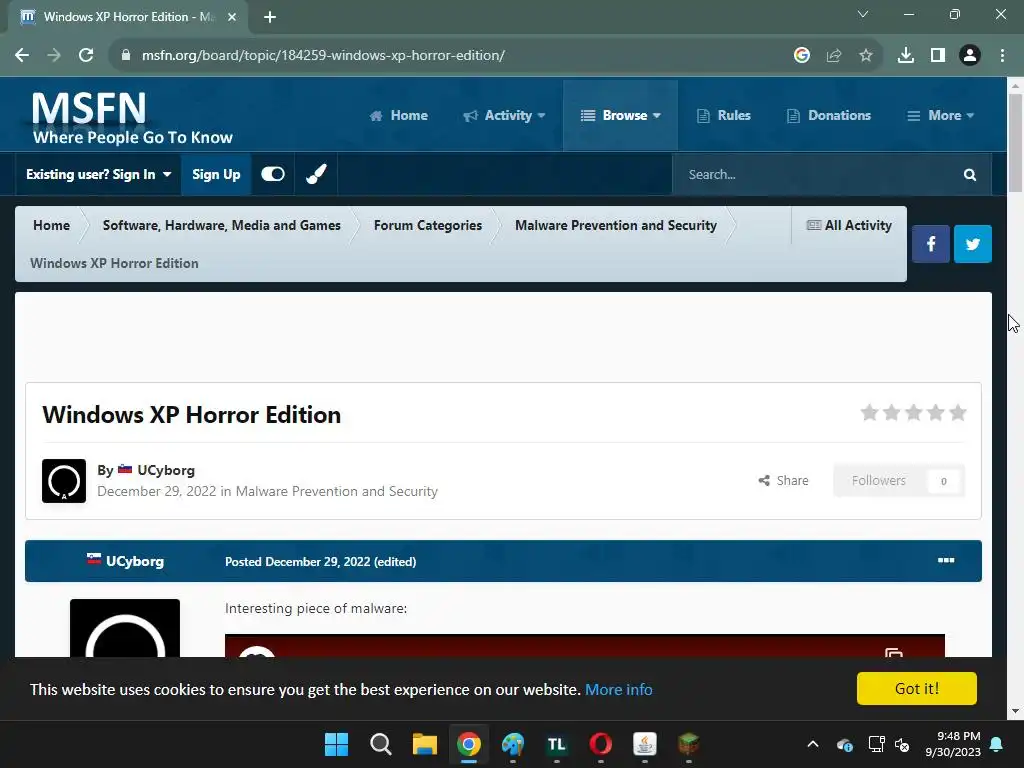Open the tab search chevron
Image resolution: width=1024 pixels, height=768 pixels.
point(863,14)
